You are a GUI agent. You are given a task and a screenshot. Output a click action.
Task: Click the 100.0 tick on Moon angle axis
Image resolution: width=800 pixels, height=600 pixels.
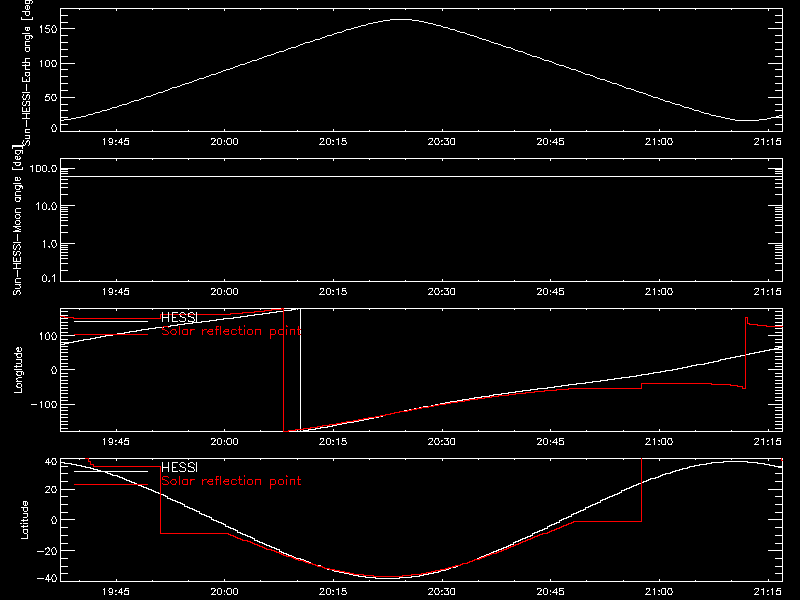(x=43, y=169)
